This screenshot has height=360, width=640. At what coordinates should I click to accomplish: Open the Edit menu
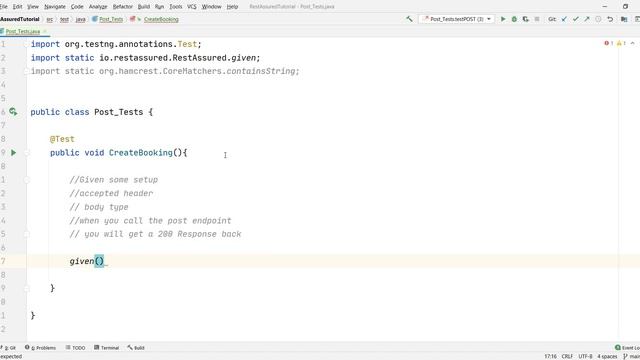point(18,7)
